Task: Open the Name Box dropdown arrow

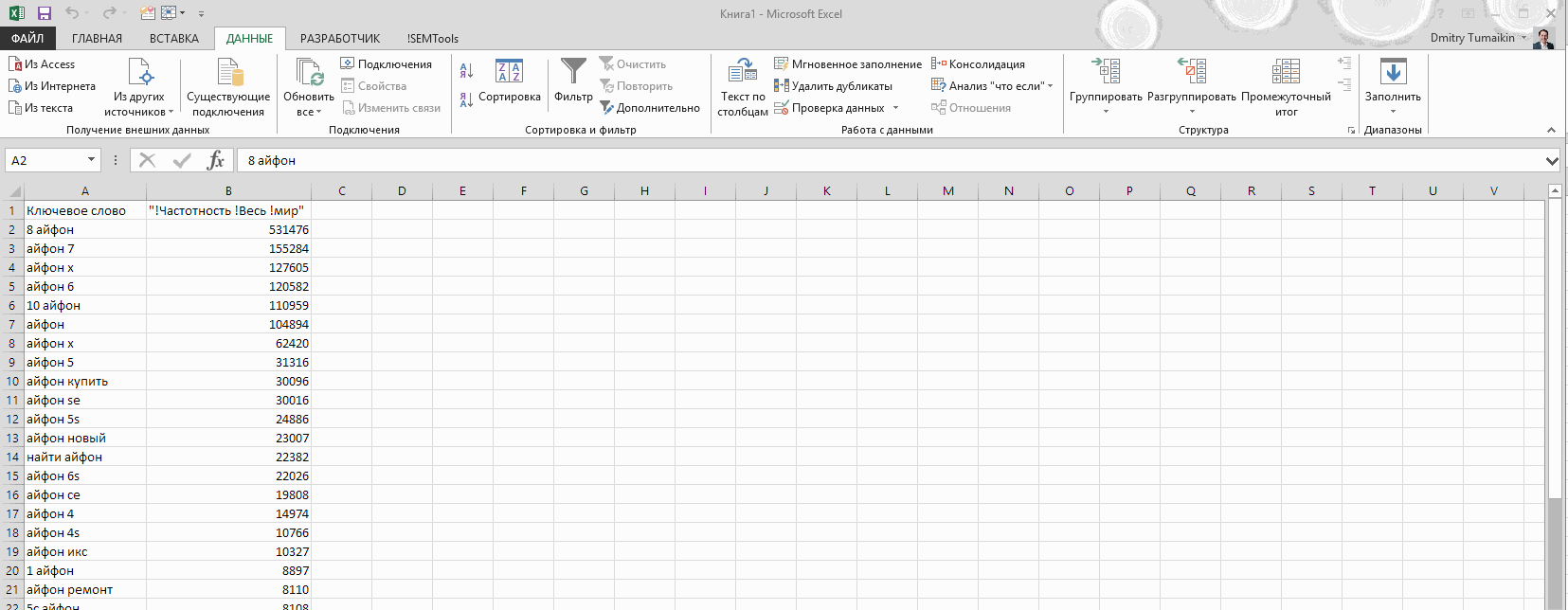Action: 91,160
